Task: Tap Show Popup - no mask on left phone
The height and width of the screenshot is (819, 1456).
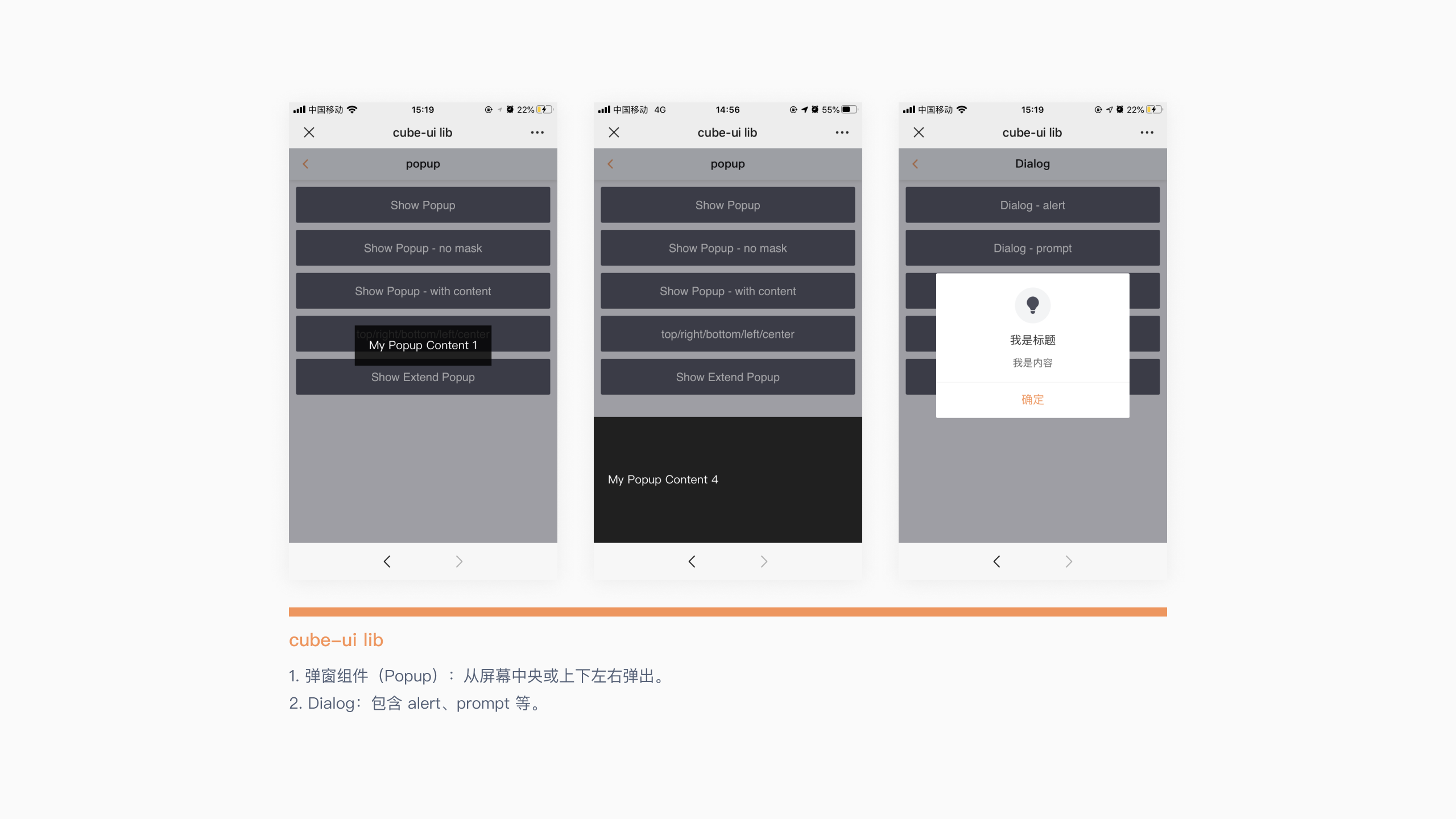Action: tap(423, 248)
